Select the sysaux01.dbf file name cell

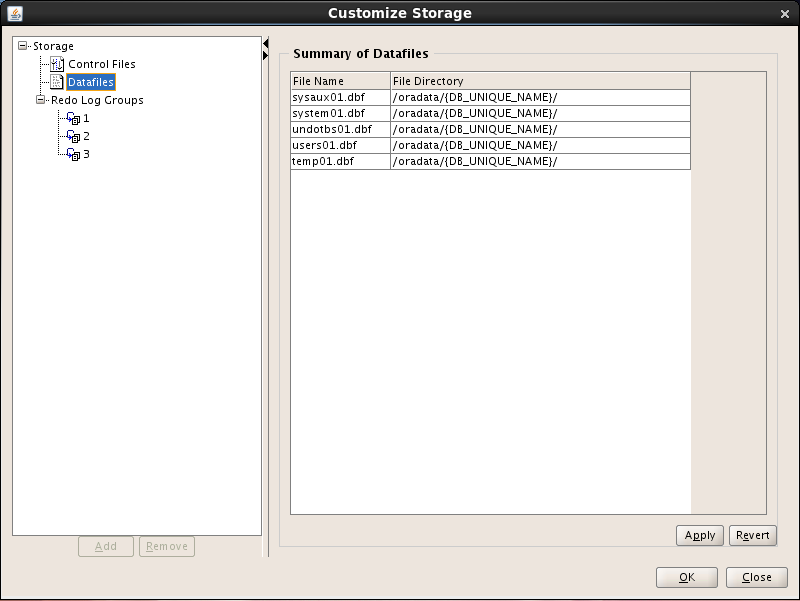coord(340,97)
